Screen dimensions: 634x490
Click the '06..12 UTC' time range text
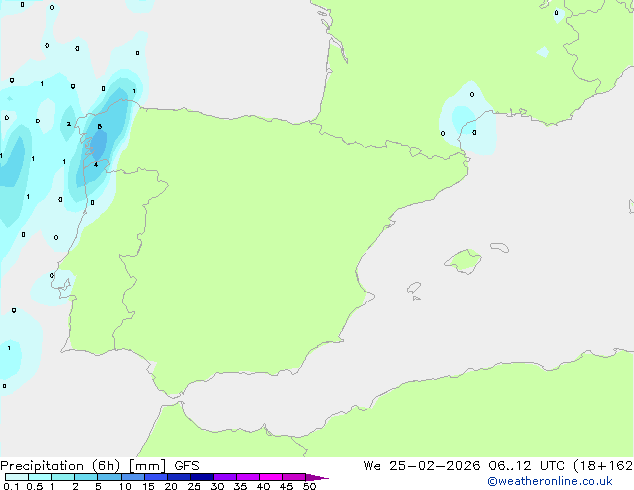pyautogui.click(x=526, y=466)
